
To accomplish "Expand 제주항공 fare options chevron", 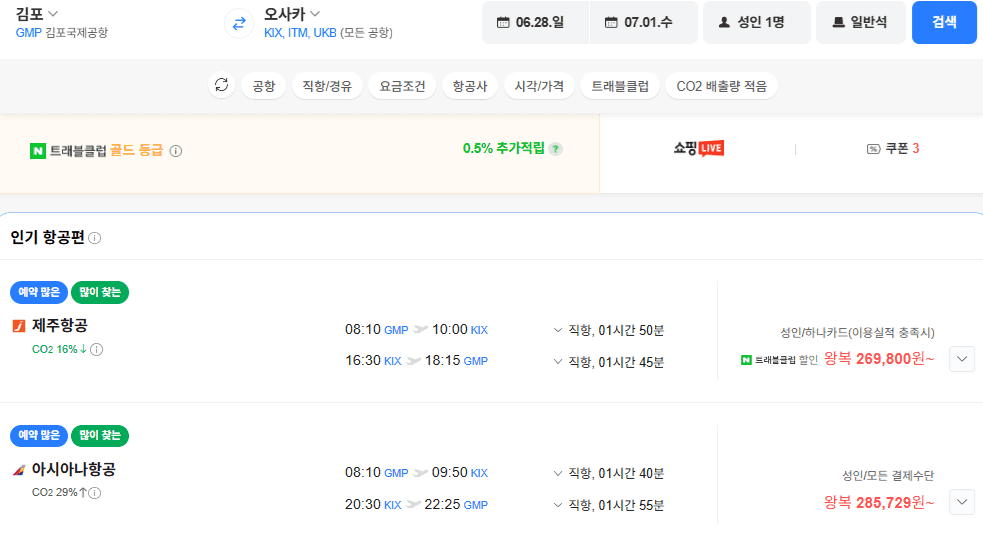I will pyautogui.click(x=962, y=359).
